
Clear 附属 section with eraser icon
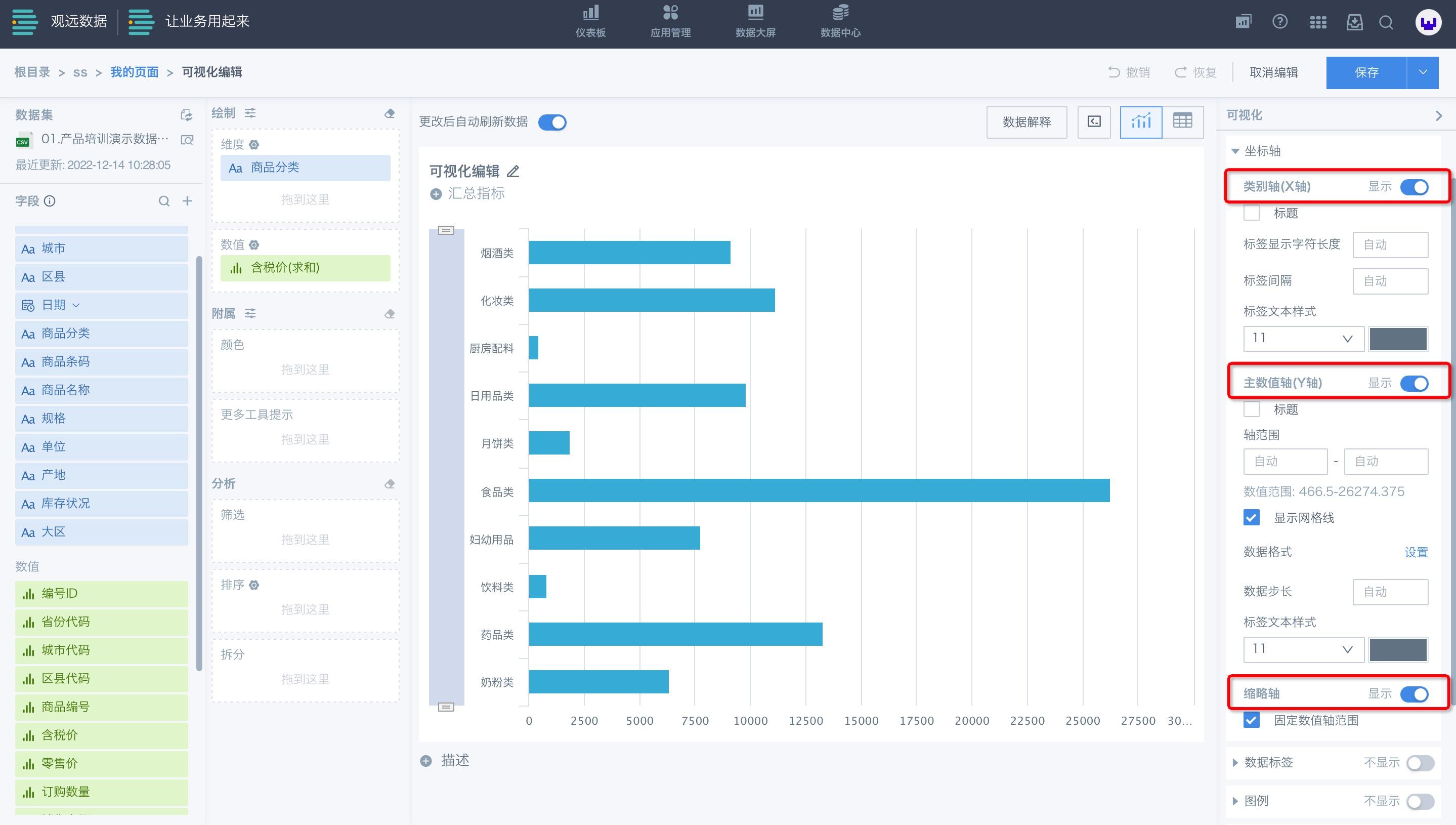[x=390, y=313]
